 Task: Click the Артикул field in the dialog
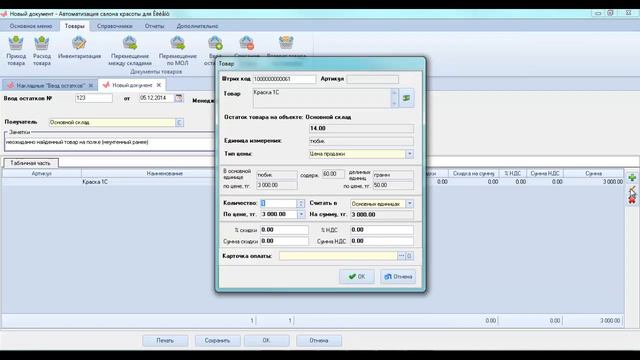tap(372, 79)
